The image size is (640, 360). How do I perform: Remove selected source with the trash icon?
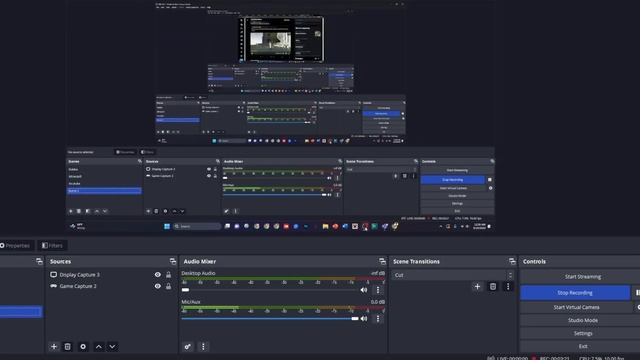(68, 347)
